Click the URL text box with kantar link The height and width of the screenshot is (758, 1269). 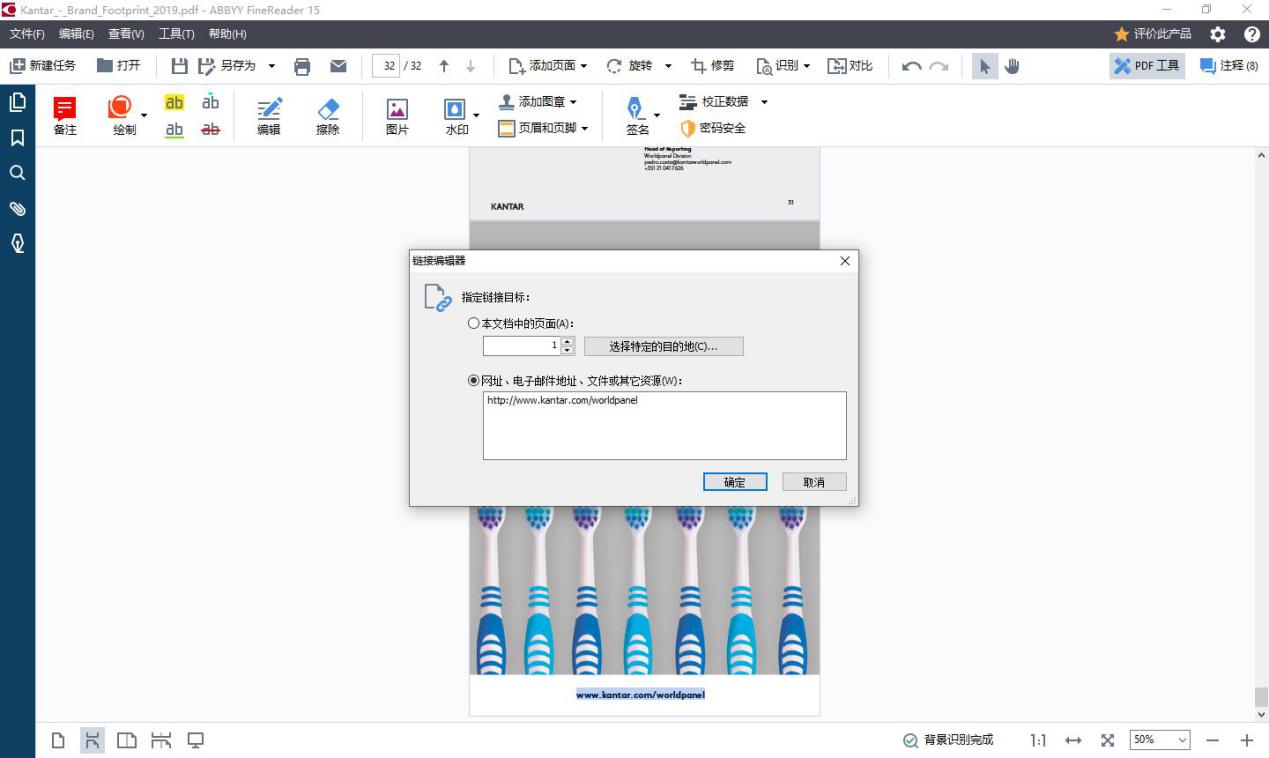point(664,425)
